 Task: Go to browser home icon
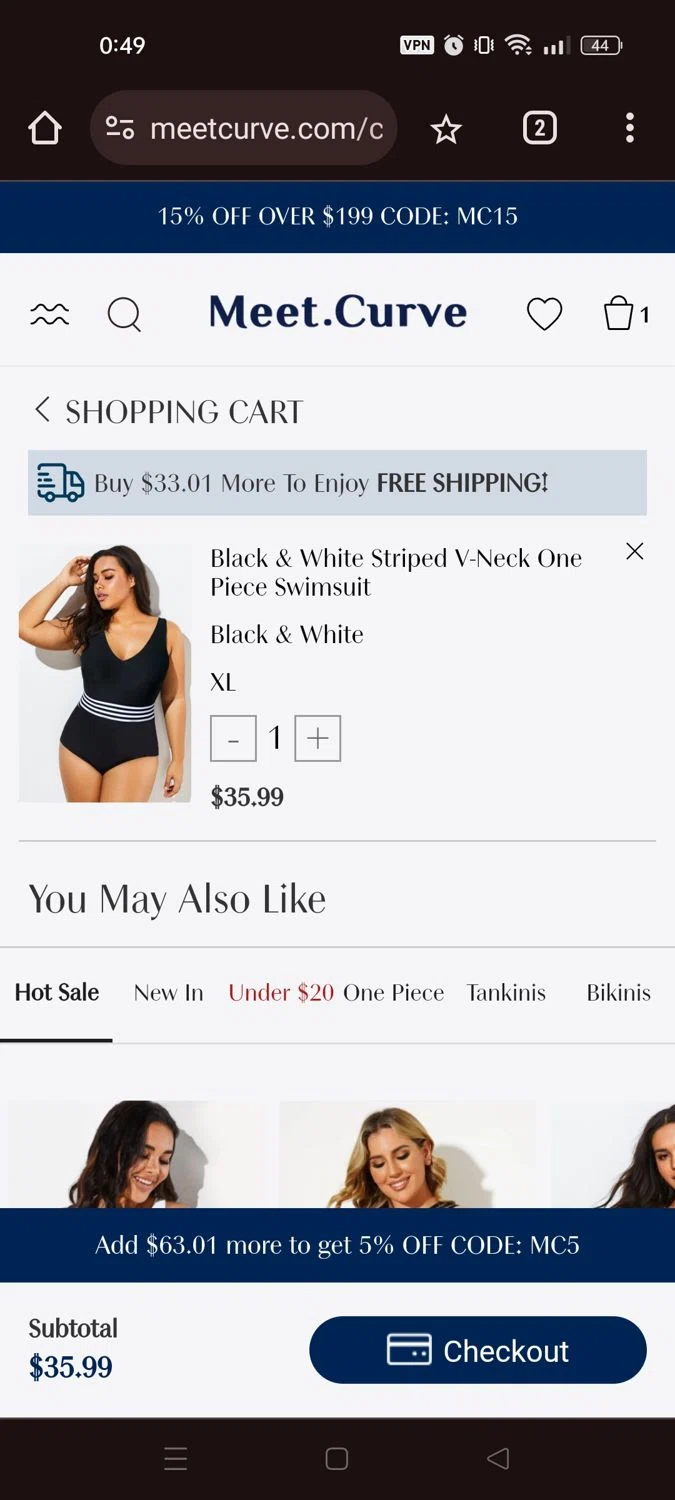(x=45, y=128)
